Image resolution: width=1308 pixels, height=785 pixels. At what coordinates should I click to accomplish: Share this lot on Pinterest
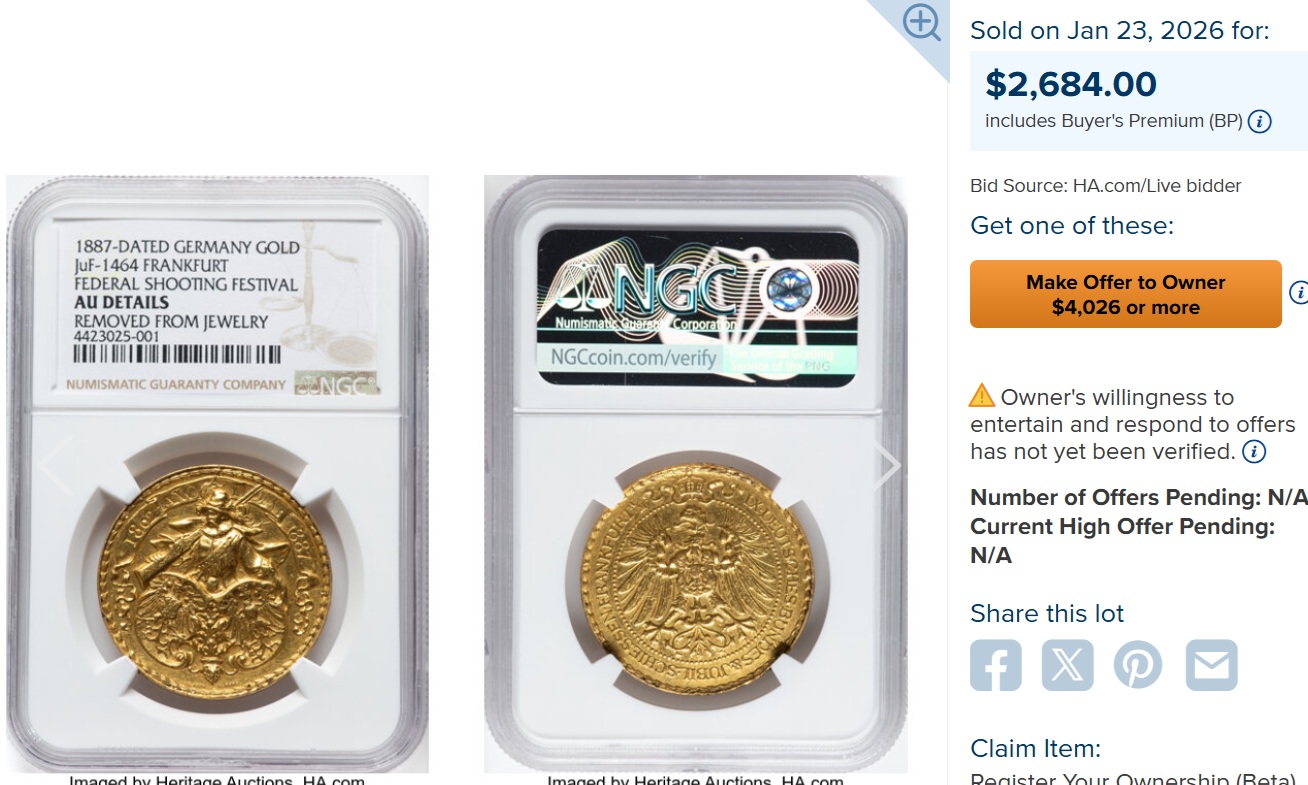click(1138, 665)
